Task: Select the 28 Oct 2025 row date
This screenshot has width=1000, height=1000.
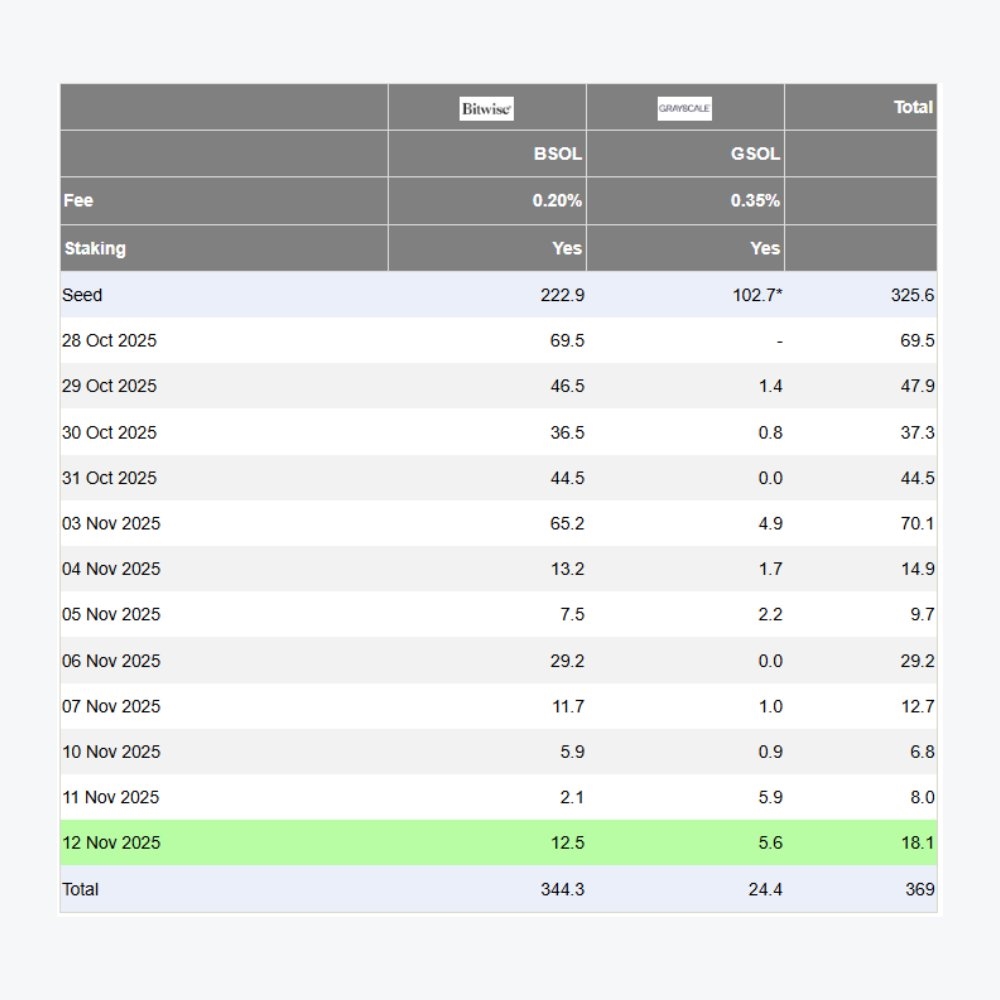Action: coord(109,340)
